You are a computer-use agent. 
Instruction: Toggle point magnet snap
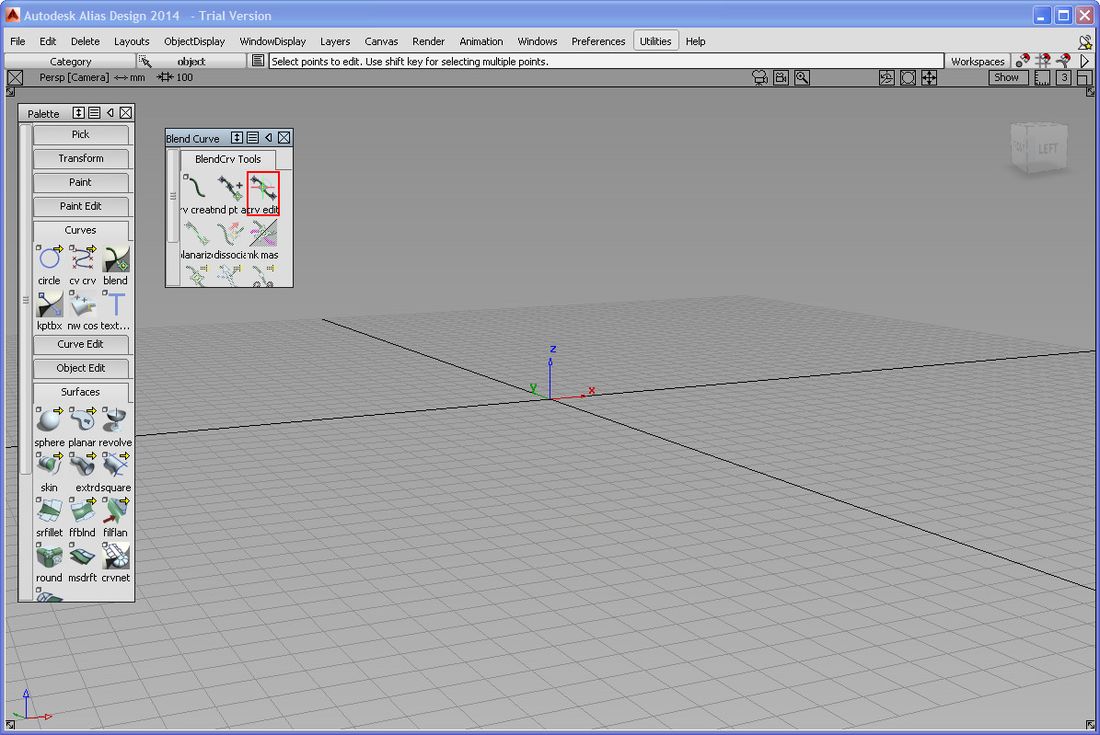point(1023,61)
